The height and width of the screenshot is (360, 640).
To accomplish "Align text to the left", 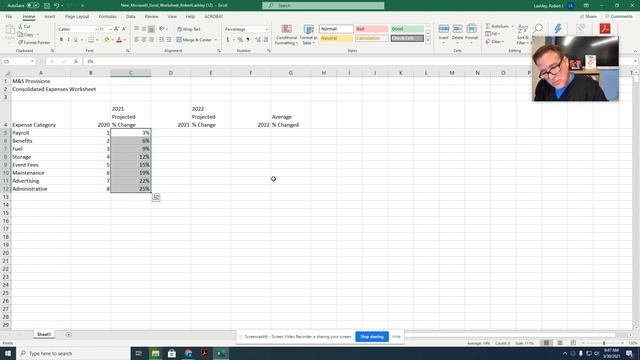I will pyautogui.click(x=137, y=40).
